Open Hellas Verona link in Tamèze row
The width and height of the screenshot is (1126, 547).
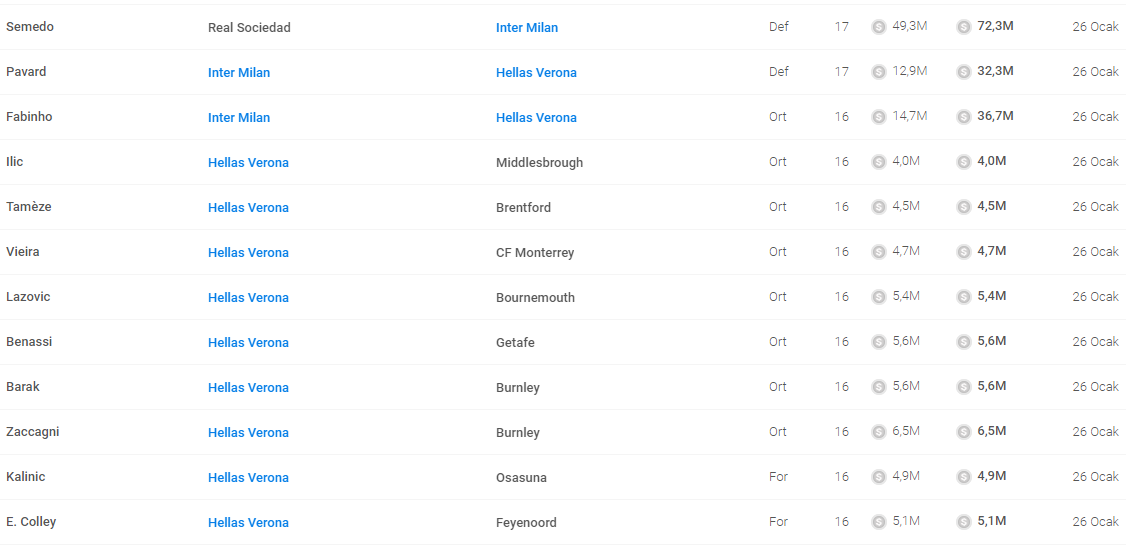248,207
